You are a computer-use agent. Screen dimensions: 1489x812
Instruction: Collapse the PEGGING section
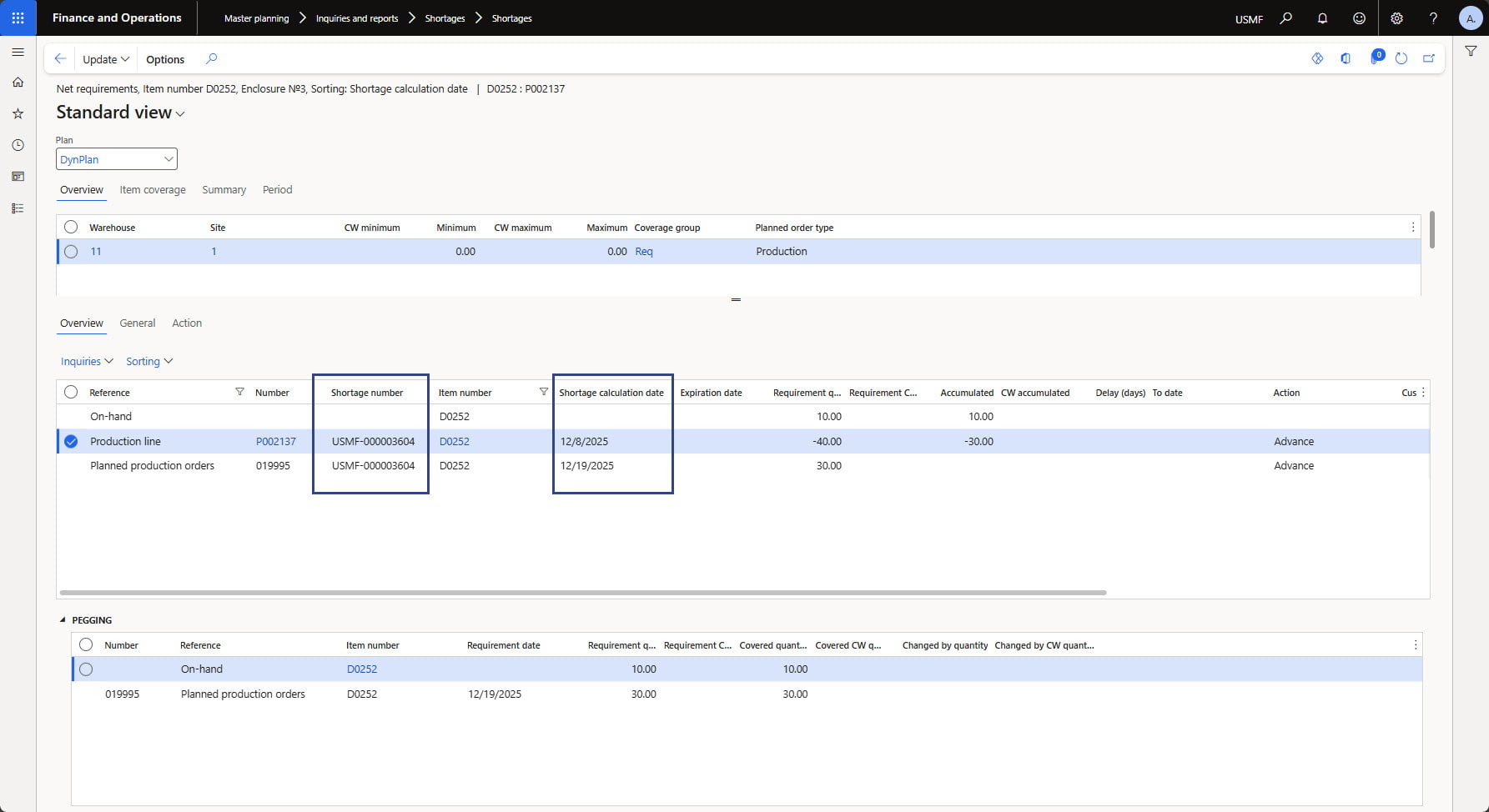click(x=63, y=620)
